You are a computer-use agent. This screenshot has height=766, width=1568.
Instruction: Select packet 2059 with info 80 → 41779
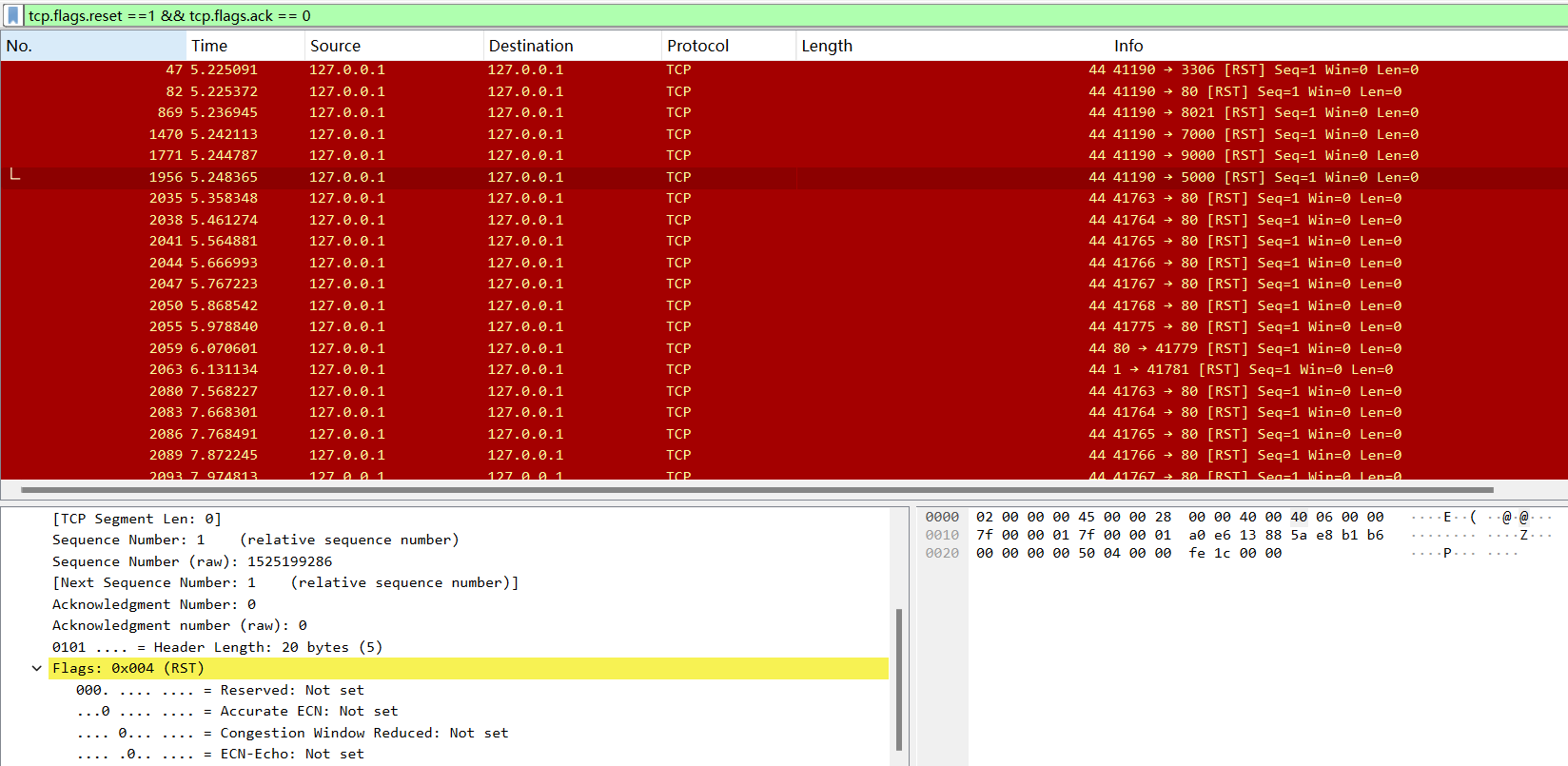(x=784, y=348)
